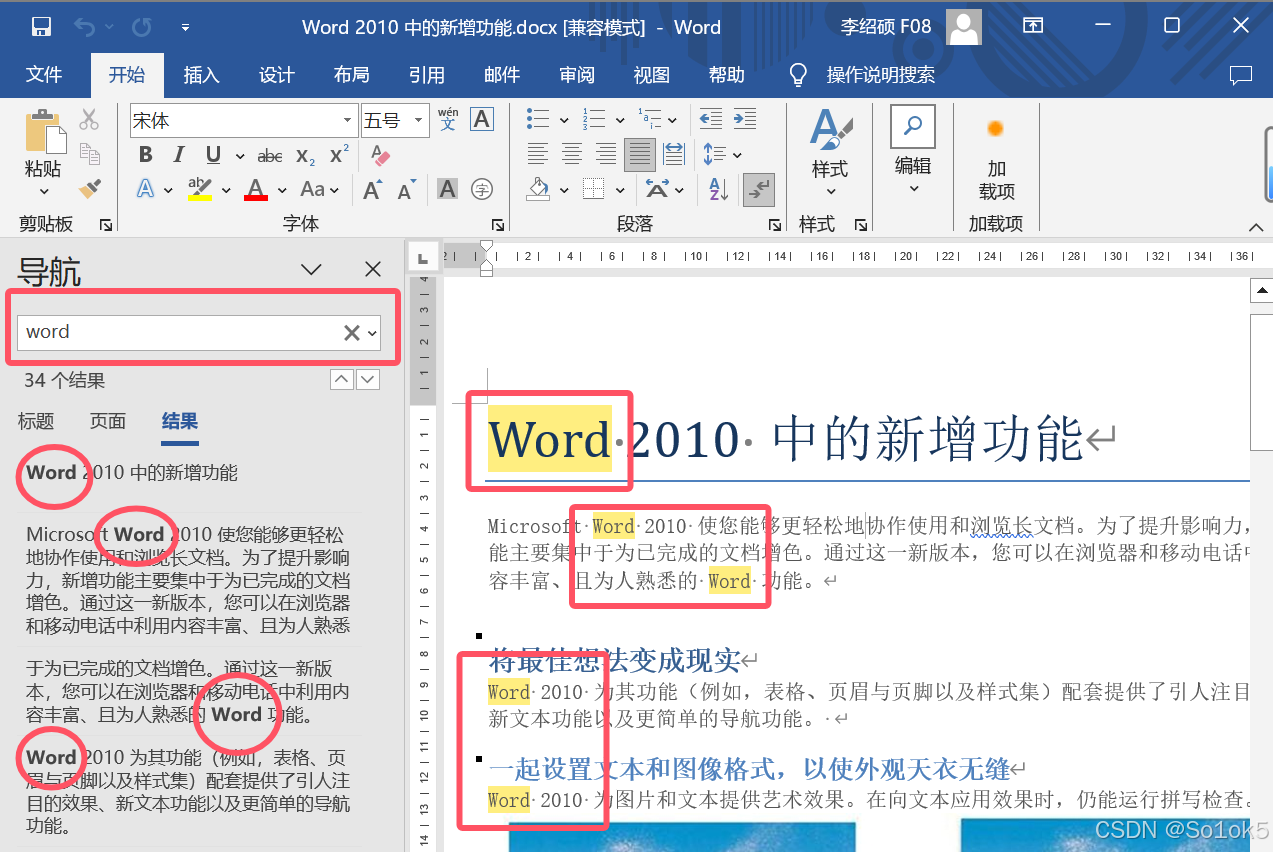Open search options arrow in navigation box
Image resolution: width=1273 pixels, height=852 pixels.
tap(373, 332)
